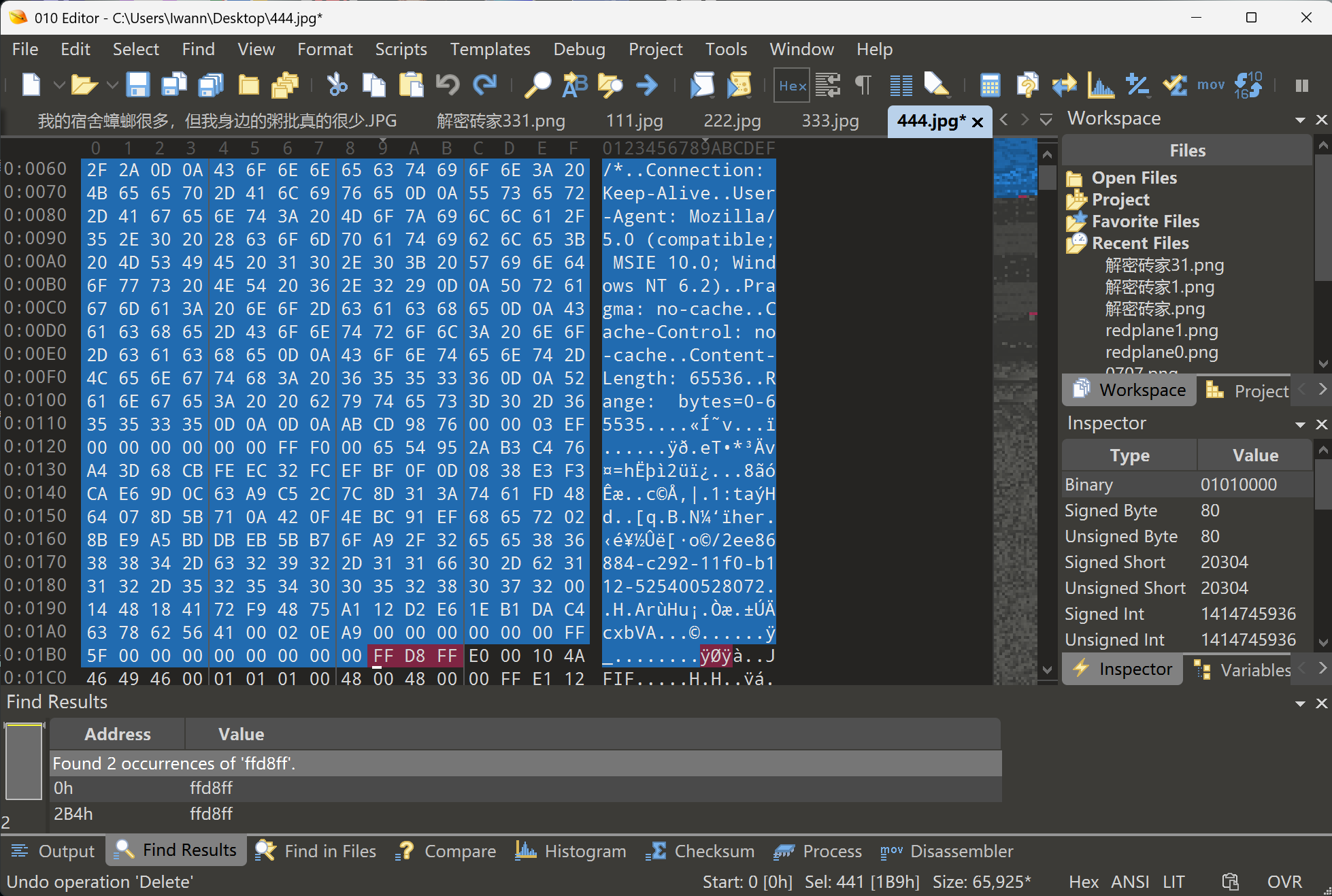The image size is (1332, 896).
Task: Open the Base Converter icon
Action: point(1248,85)
